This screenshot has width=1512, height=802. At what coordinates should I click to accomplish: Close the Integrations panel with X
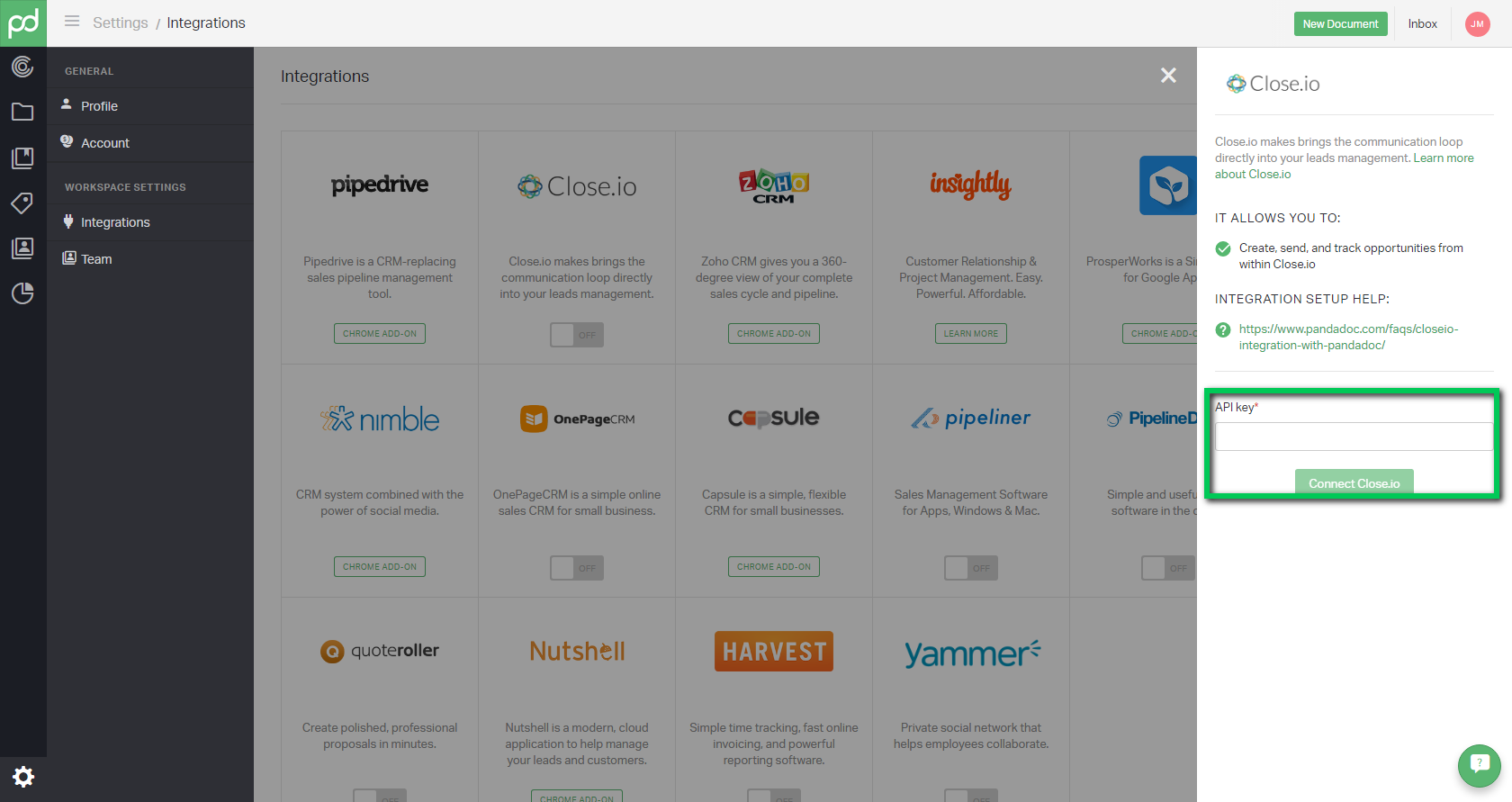1168,76
